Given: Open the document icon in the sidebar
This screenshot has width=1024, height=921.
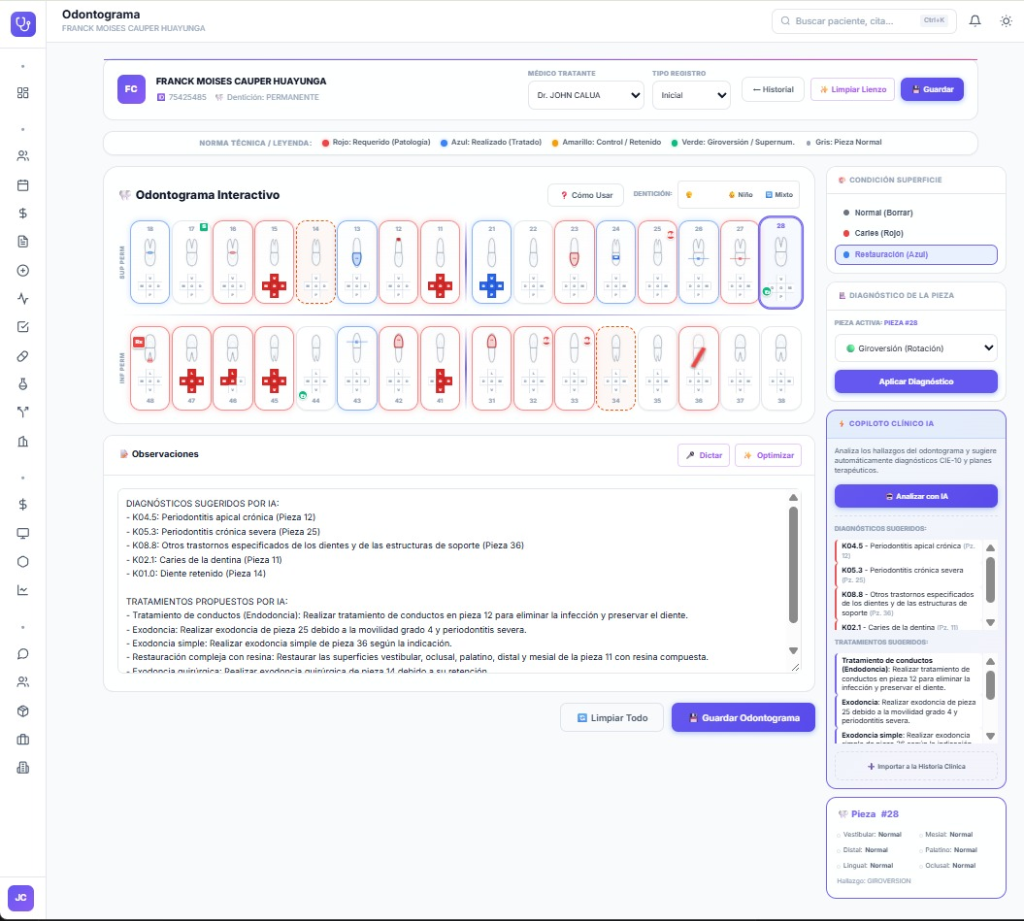Looking at the screenshot, I should pos(23,242).
